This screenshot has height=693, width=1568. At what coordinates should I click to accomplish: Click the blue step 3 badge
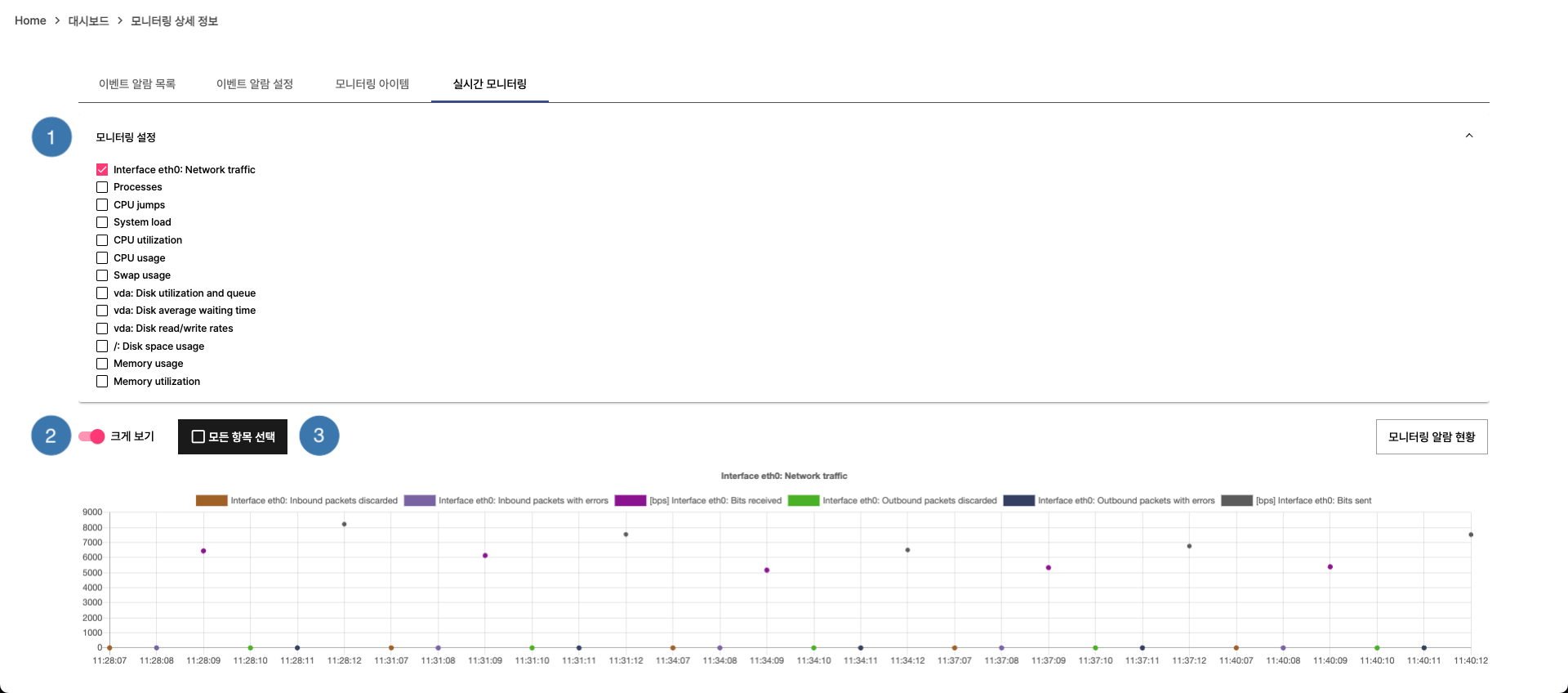pyautogui.click(x=319, y=436)
